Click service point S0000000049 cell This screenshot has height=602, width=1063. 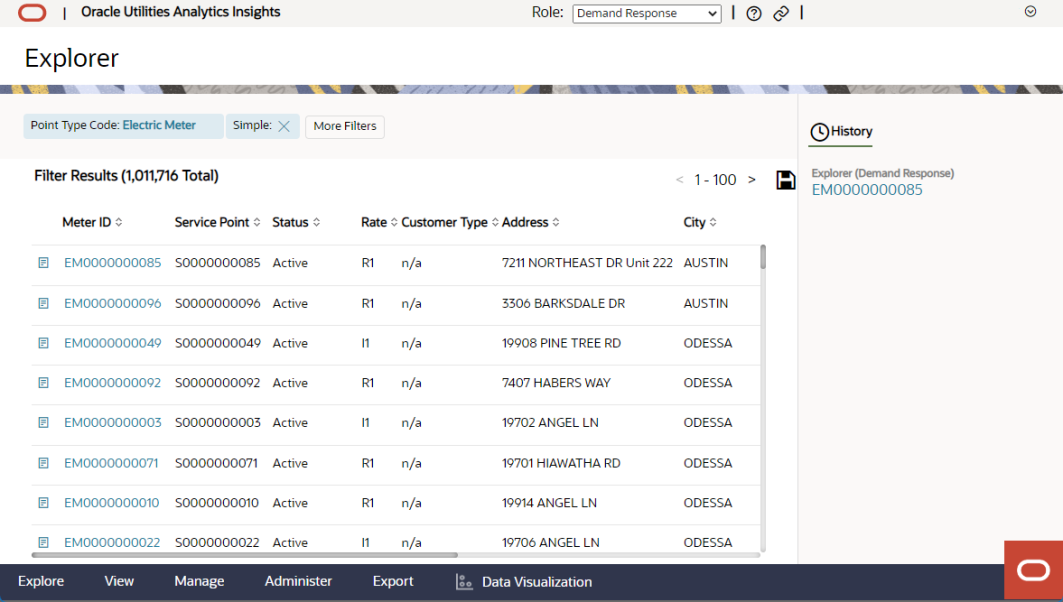coord(218,343)
